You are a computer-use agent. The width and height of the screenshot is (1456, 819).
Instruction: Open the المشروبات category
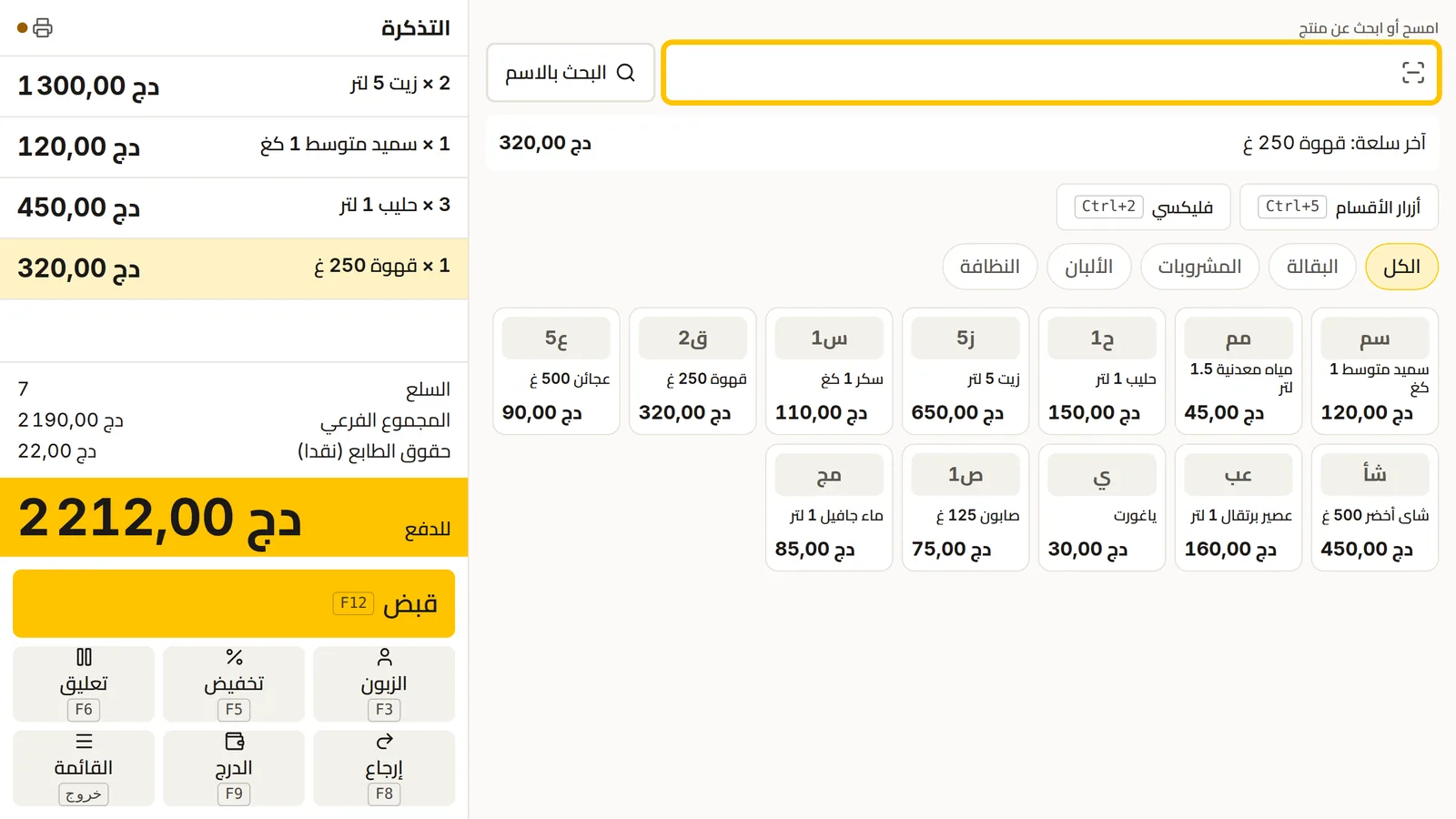pos(1199,267)
